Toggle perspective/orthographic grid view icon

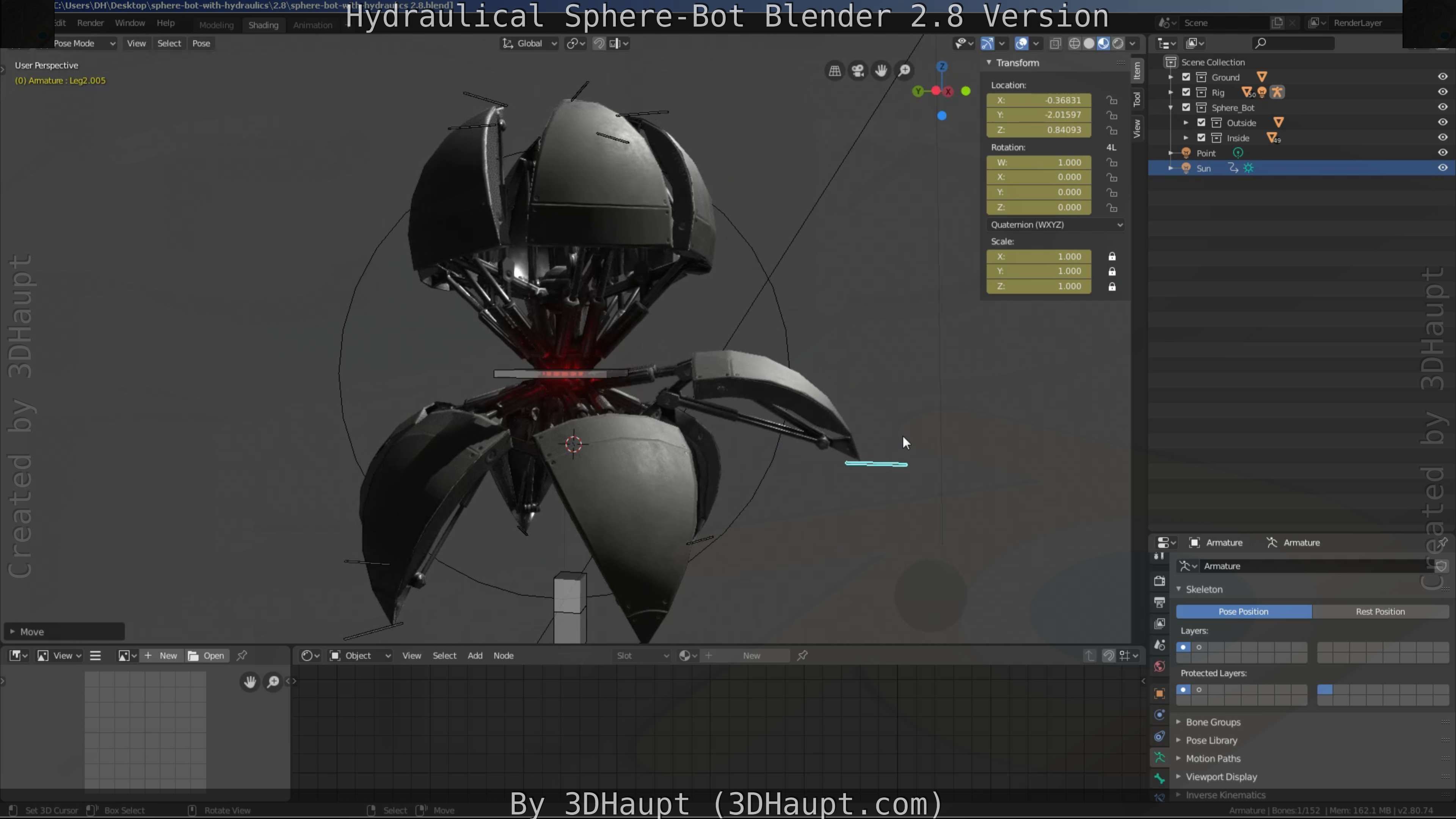click(x=834, y=71)
